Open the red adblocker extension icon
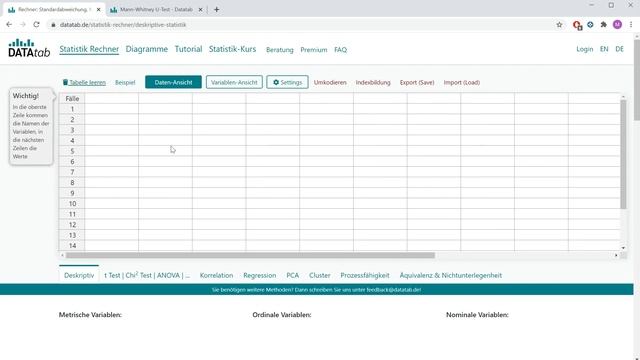Screen dimensions: 640x360 pyautogui.click(x=577, y=25)
